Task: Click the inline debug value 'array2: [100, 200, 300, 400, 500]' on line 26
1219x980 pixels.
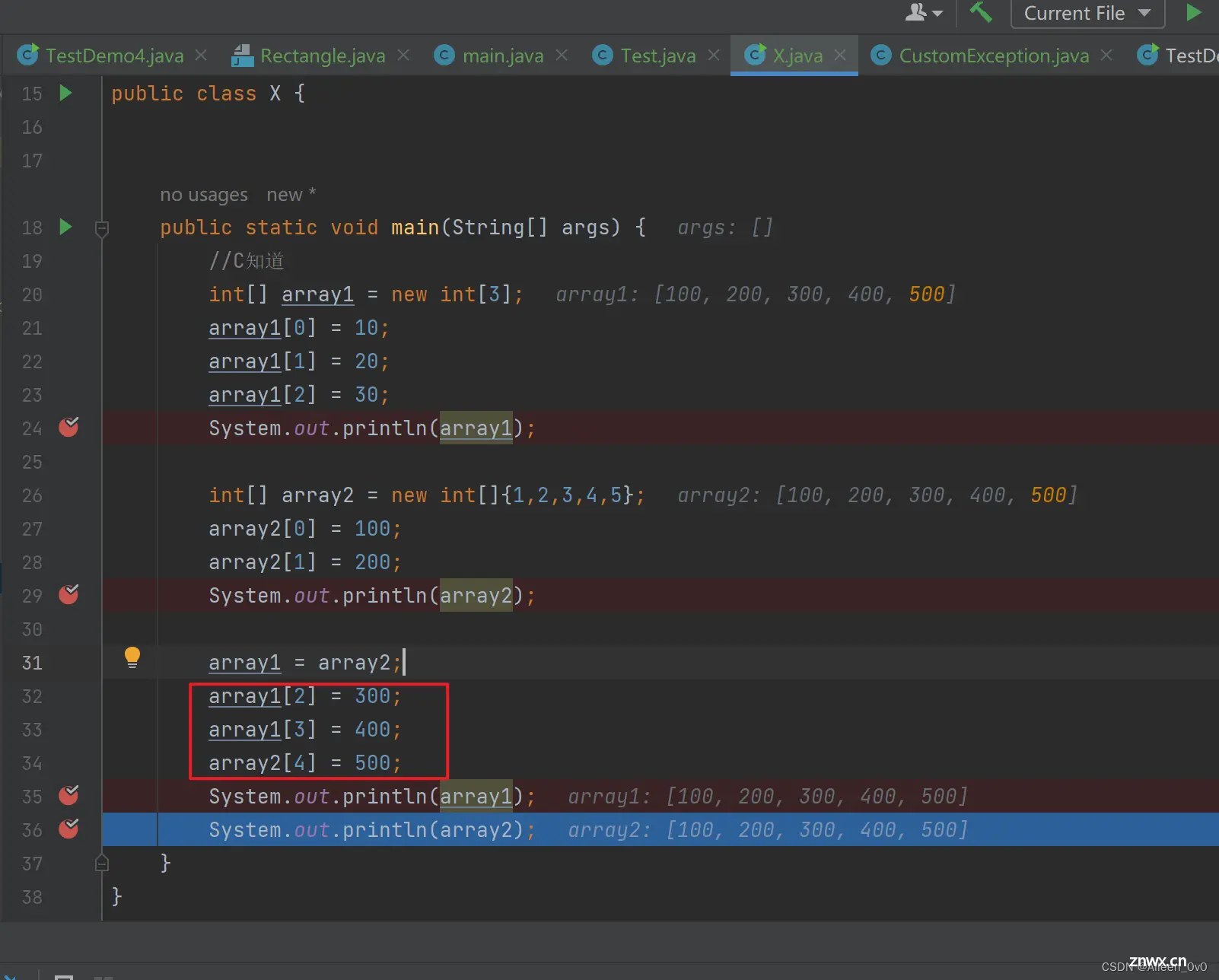Action: (877, 495)
